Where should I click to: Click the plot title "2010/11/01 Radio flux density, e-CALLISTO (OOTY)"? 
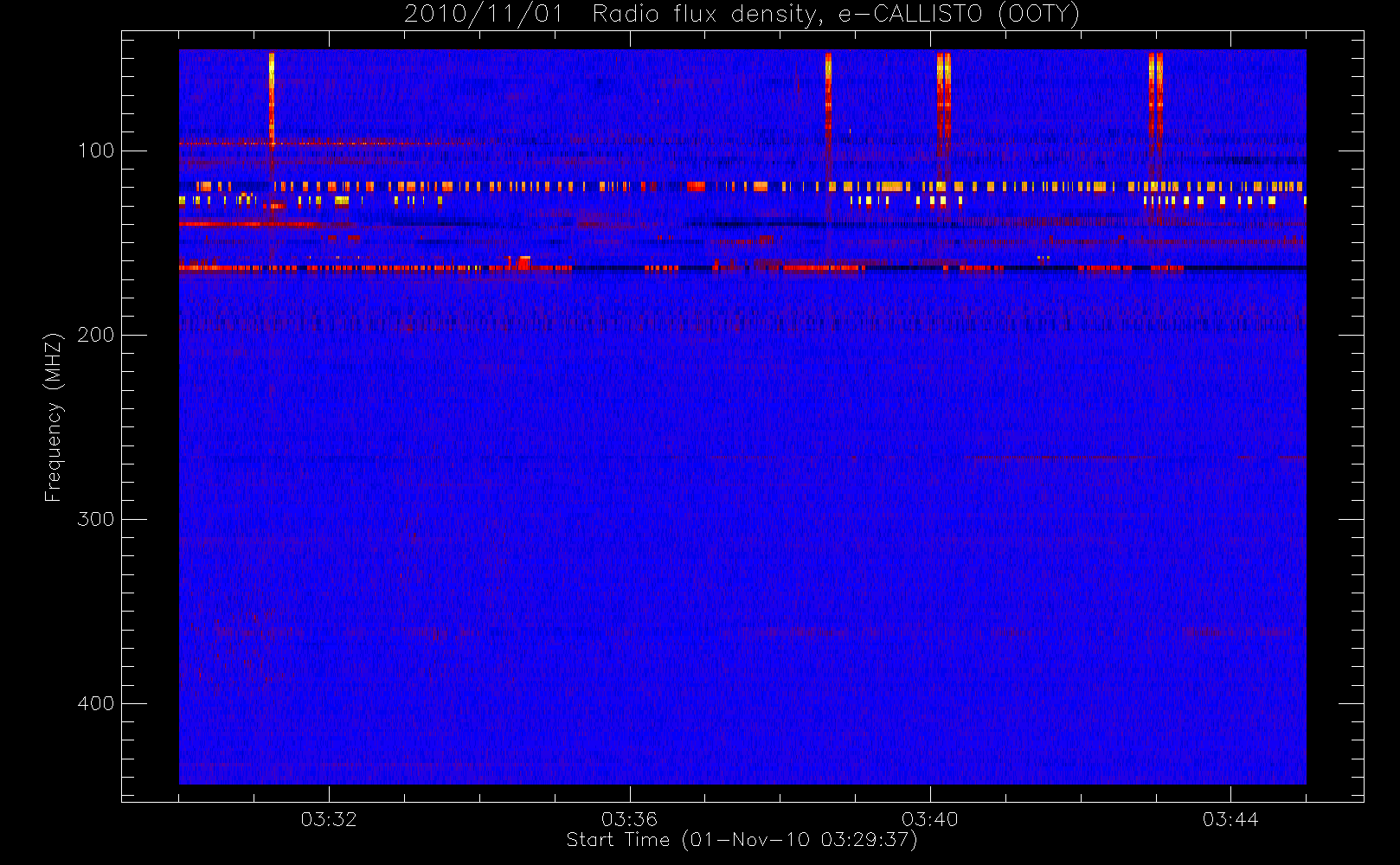pos(742,15)
